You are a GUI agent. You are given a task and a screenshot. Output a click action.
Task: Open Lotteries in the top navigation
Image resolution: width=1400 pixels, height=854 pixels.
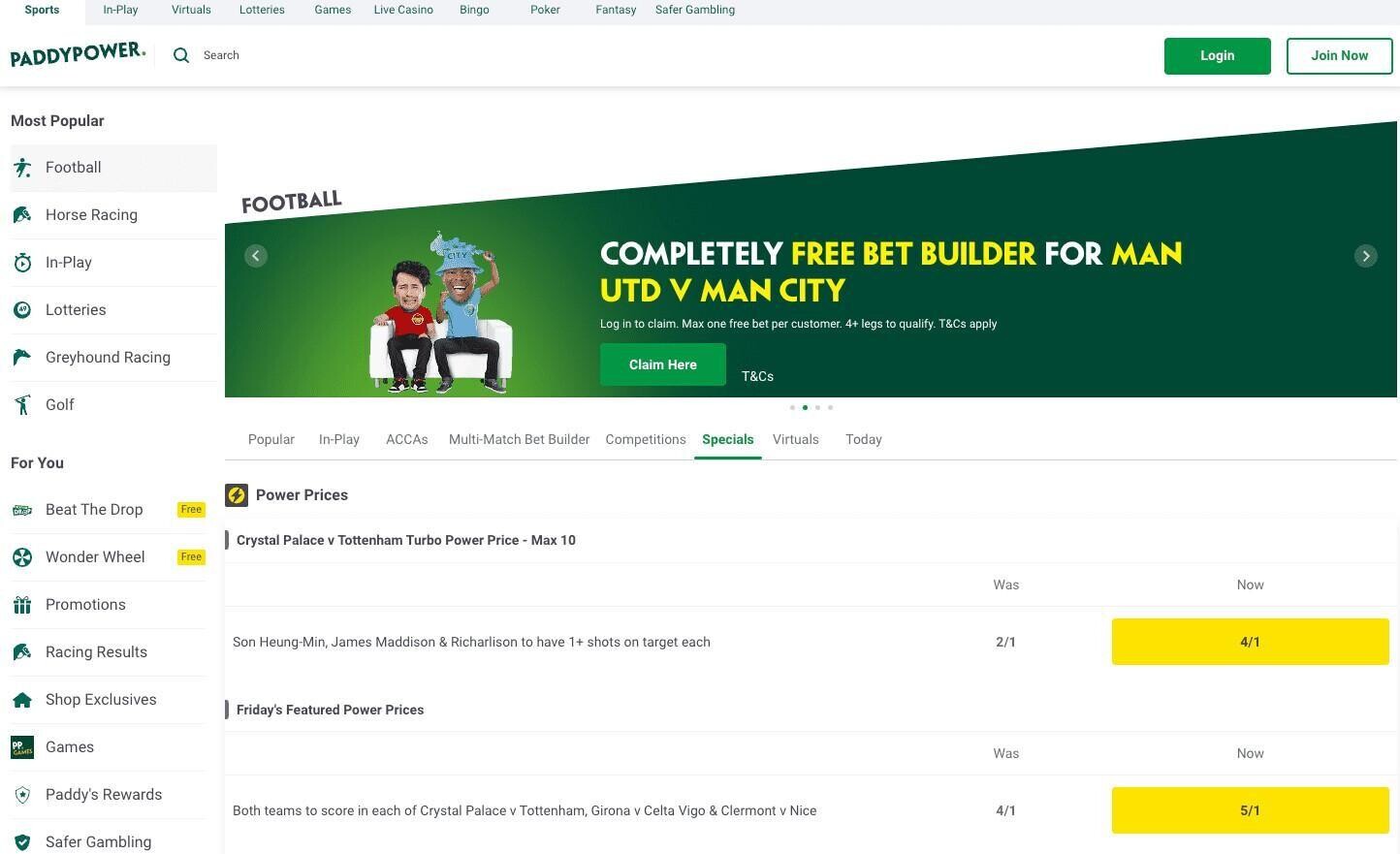click(262, 10)
